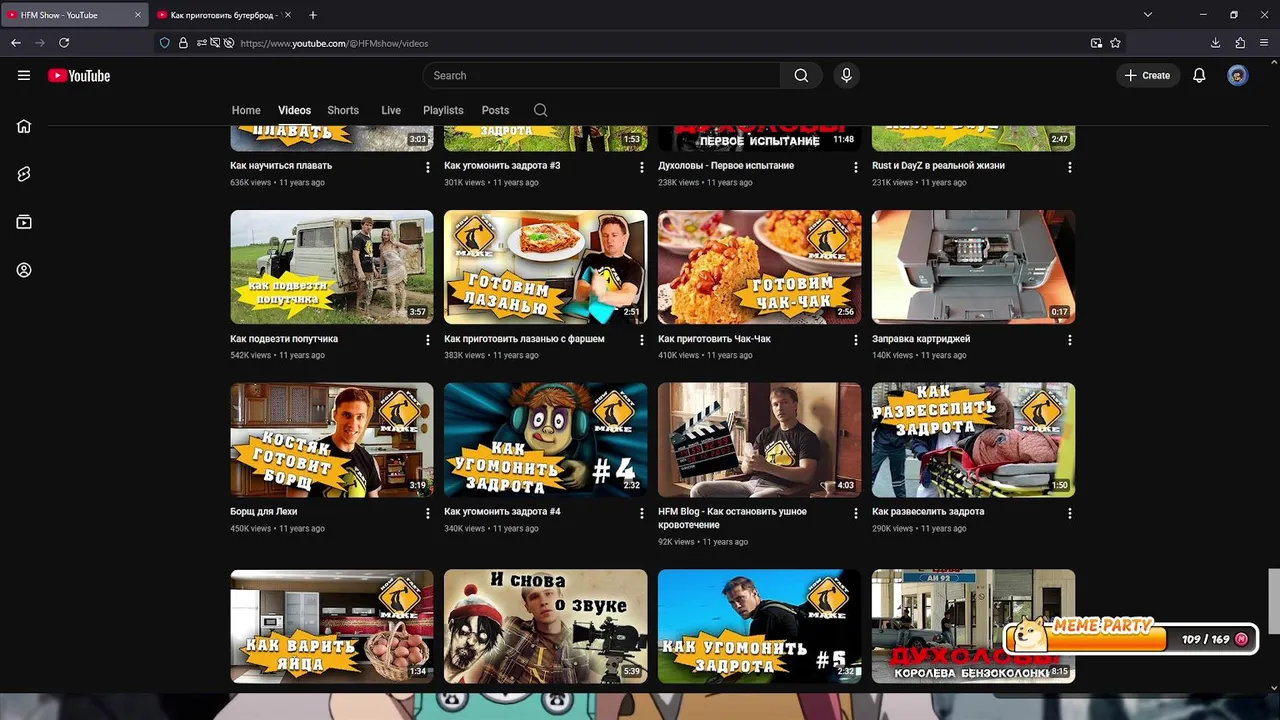Open Subscriptions in the left sidebar

point(24,222)
